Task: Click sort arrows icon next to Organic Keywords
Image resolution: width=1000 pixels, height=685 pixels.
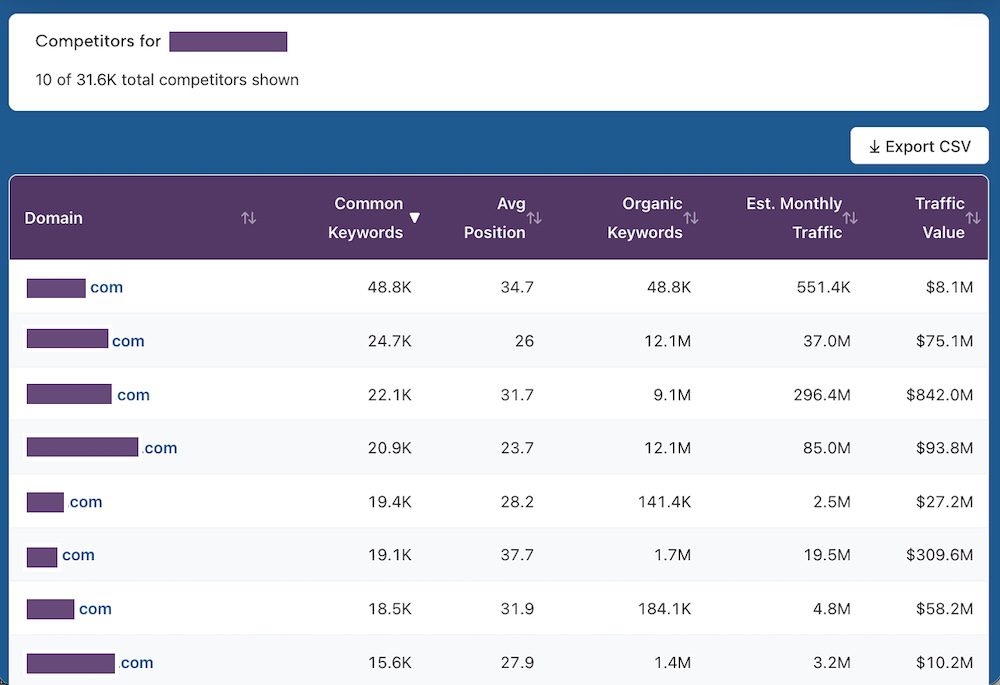Action: 691,218
